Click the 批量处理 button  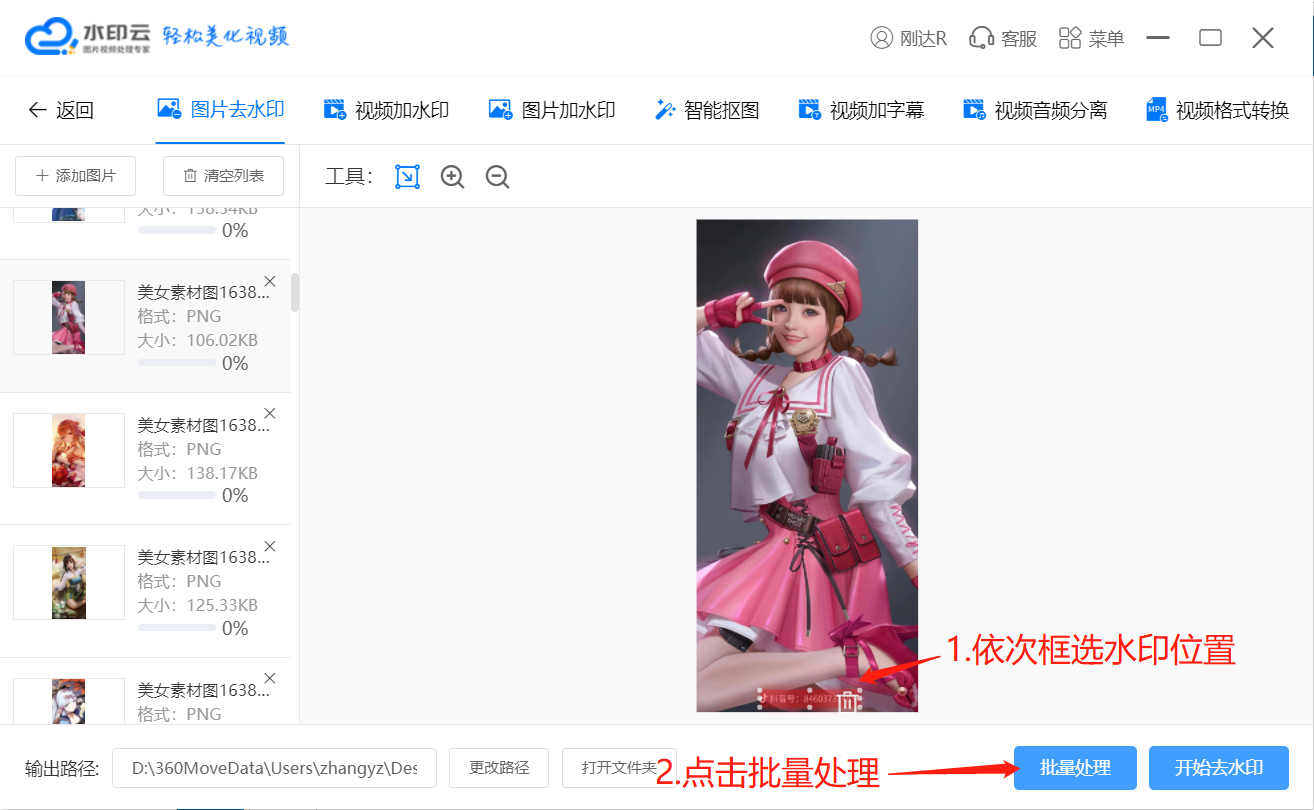point(1075,768)
